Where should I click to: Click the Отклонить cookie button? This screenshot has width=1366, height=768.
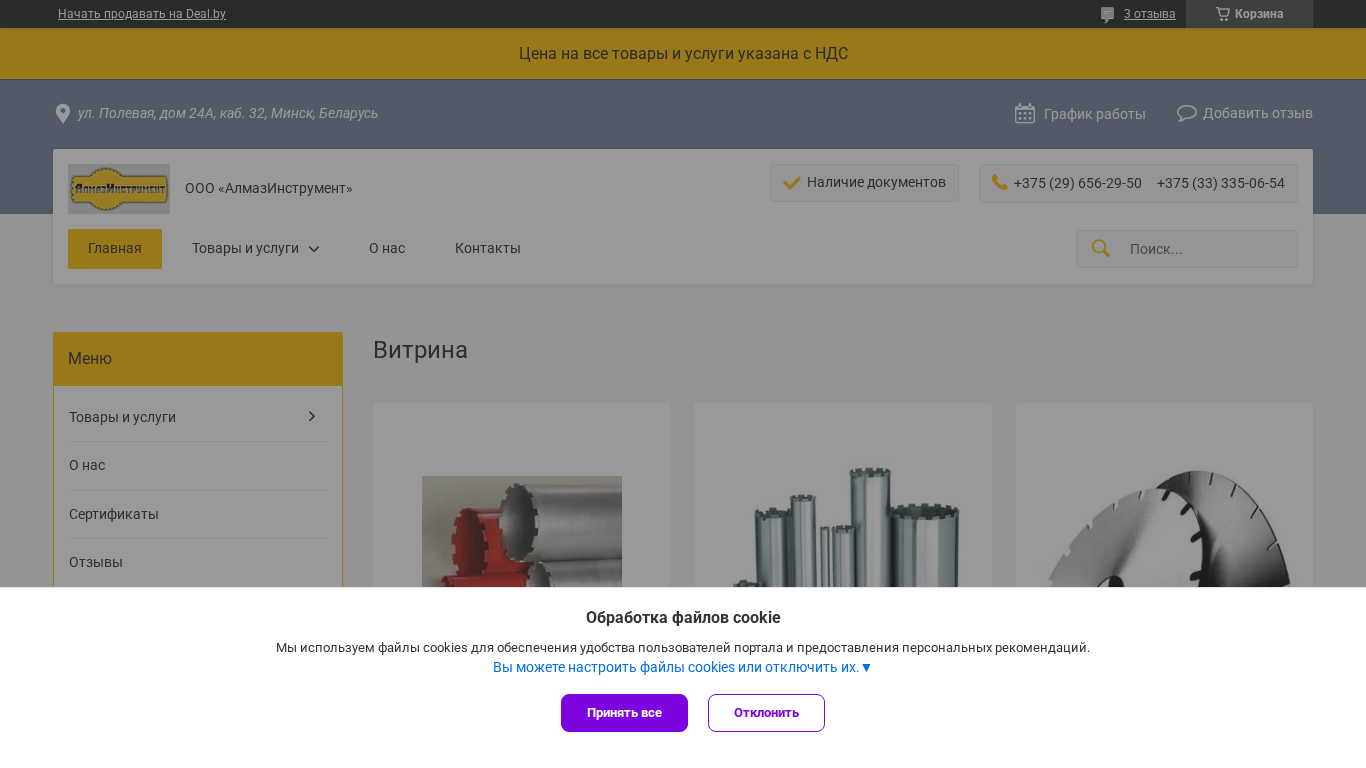coord(766,713)
